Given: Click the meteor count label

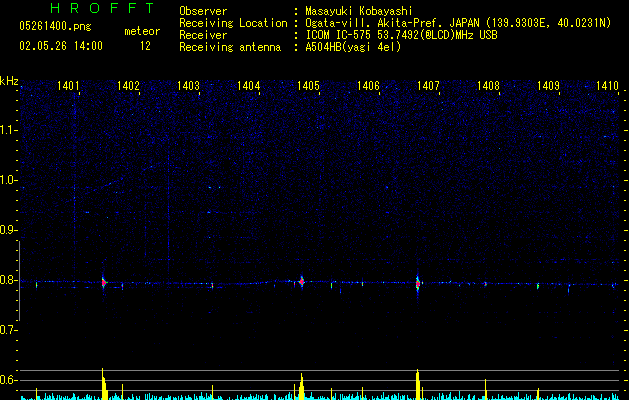Looking at the screenshot, I should [x=142, y=31].
